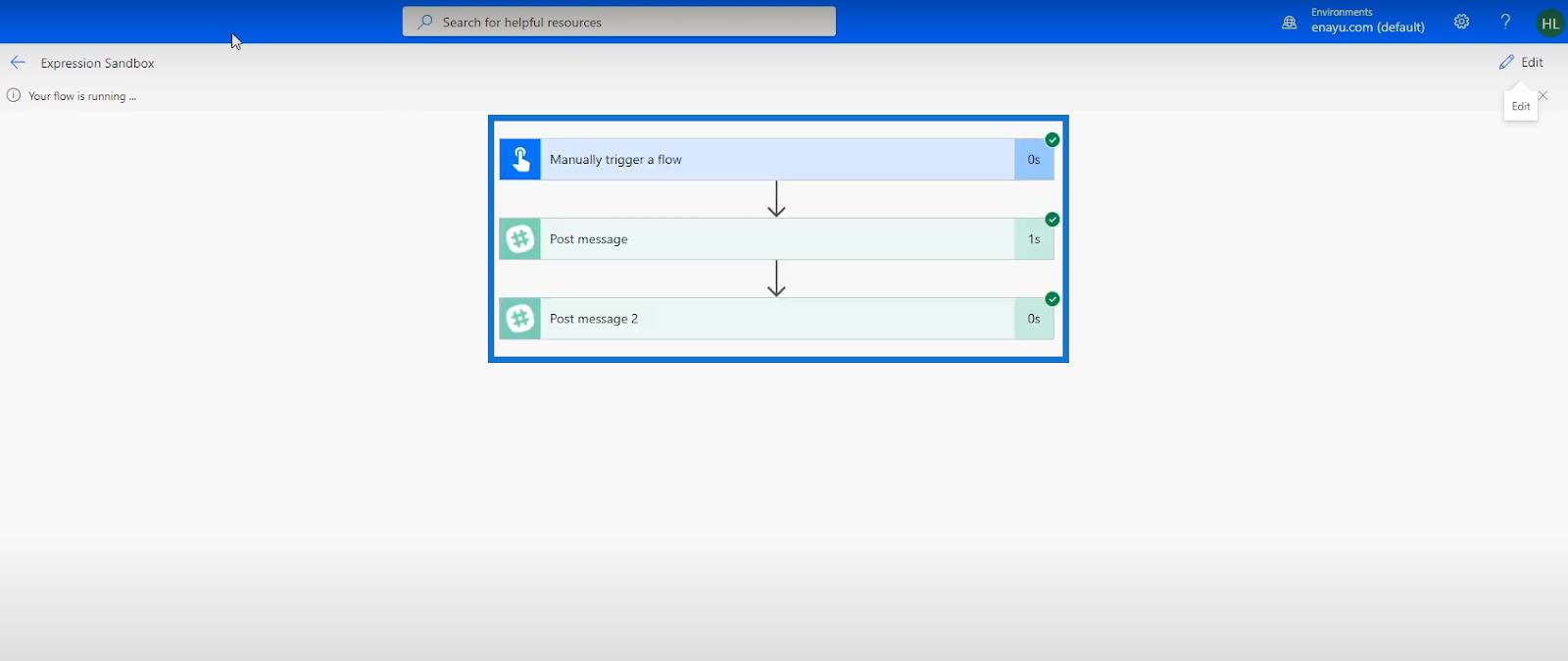Image resolution: width=1568 pixels, height=661 pixels.
Task: Expand the Post message step
Action: tap(776, 239)
